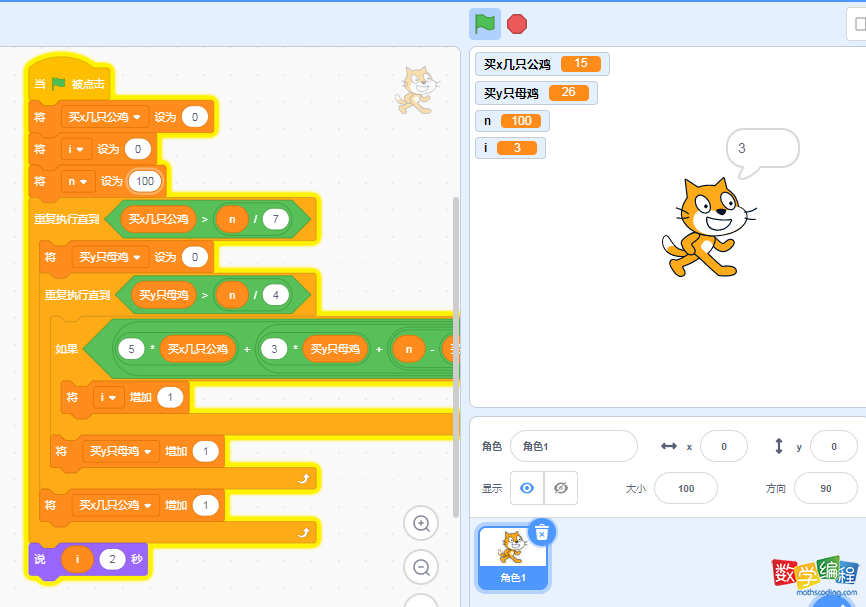Image resolution: width=866 pixels, height=607 pixels.
Task: Show the sprite with the eye icon
Action: [527, 488]
